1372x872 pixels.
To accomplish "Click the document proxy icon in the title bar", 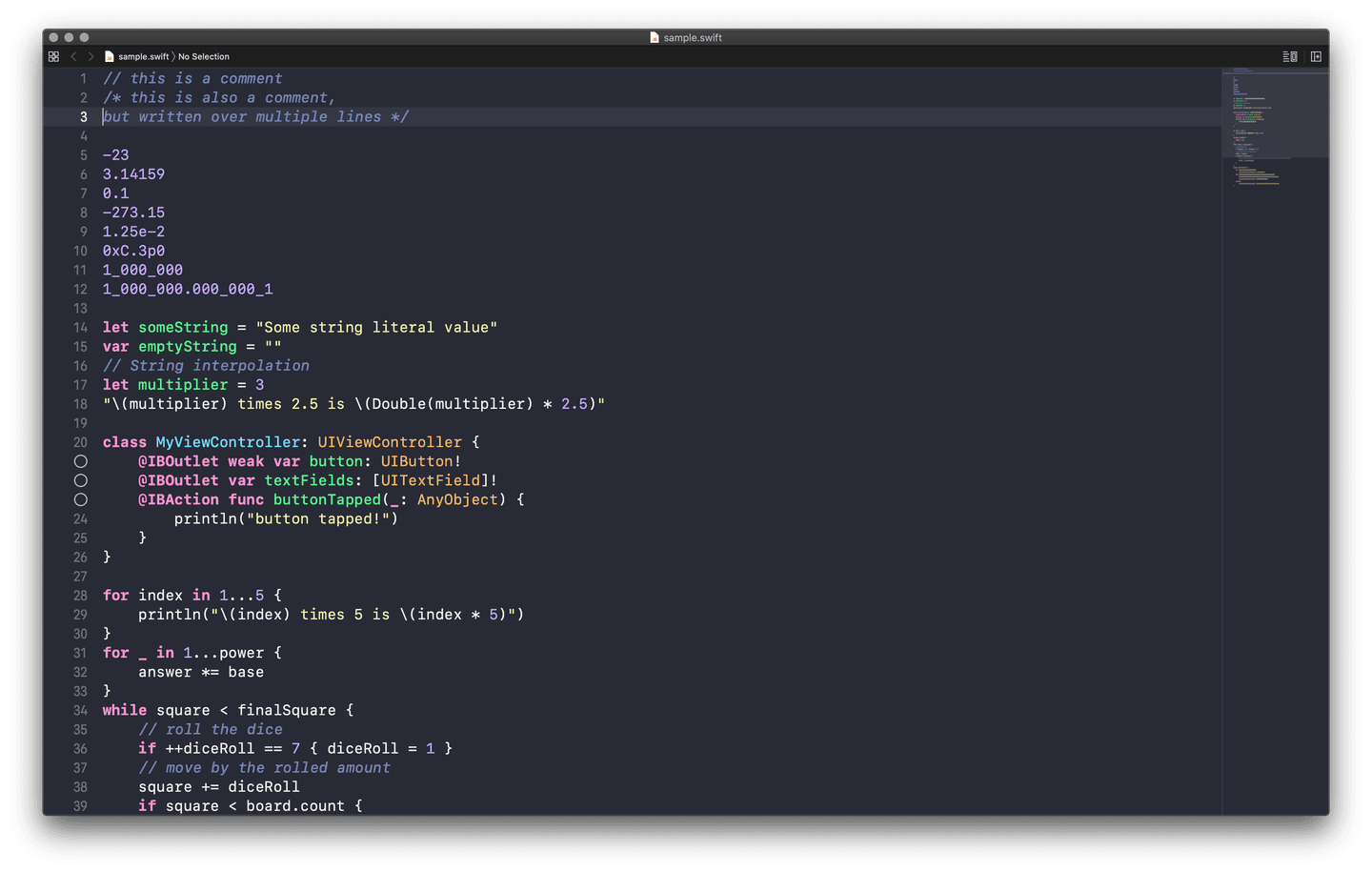I will [x=655, y=37].
